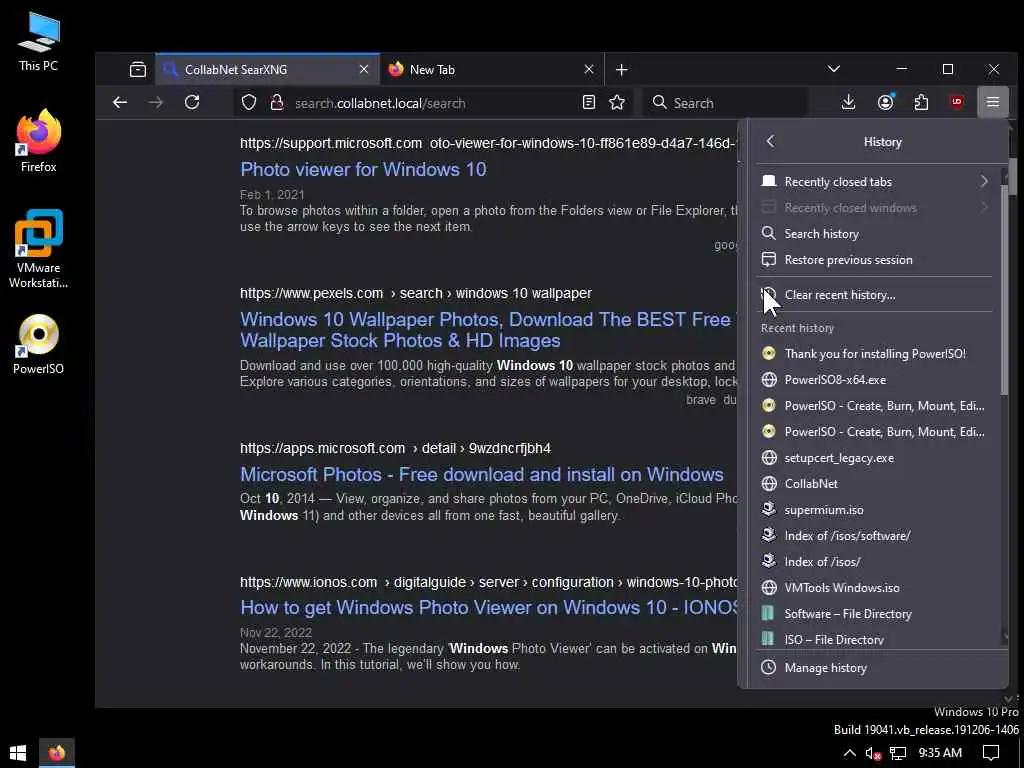Open 'Index of /isos/' history entry
This screenshot has width=1024, height=768.
coord(875,562)
